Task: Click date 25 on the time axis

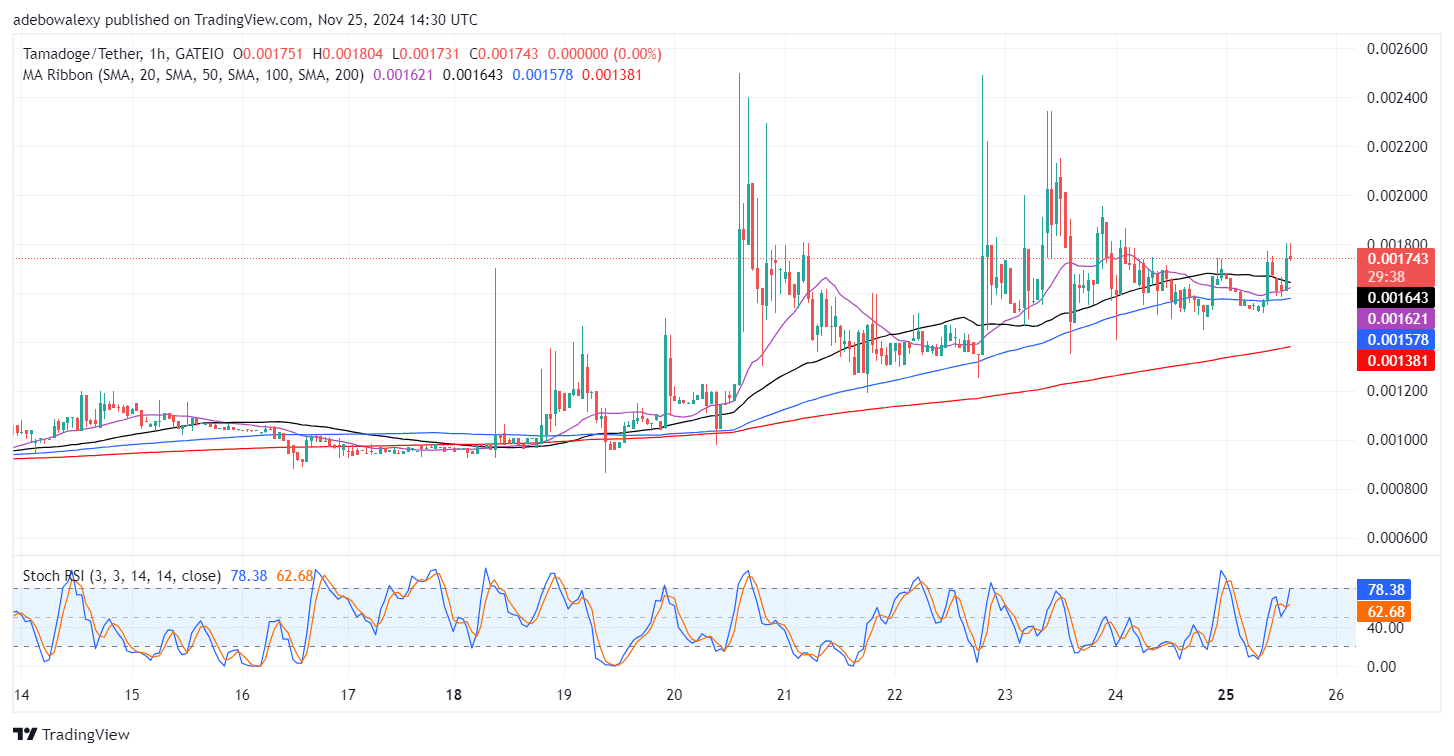Action: 1225,694
